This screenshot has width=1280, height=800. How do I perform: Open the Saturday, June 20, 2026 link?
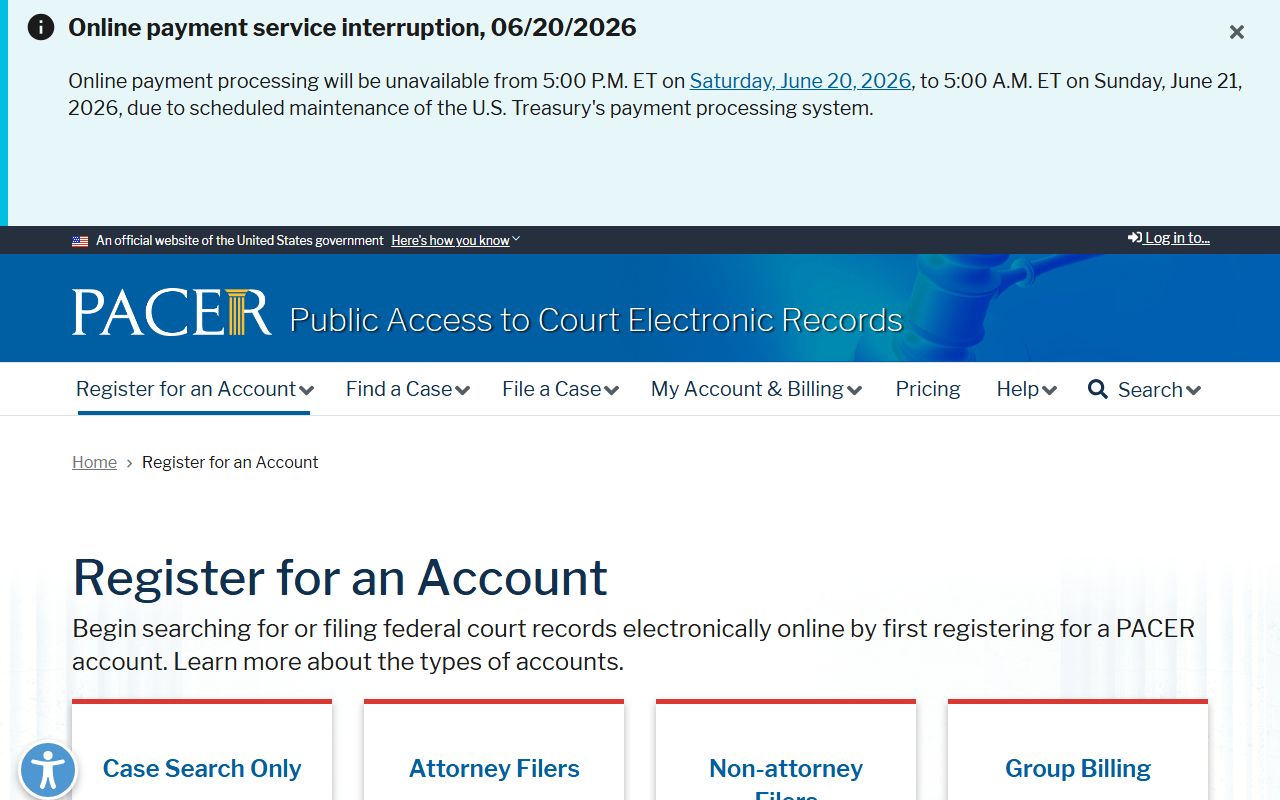coord(800,81)
